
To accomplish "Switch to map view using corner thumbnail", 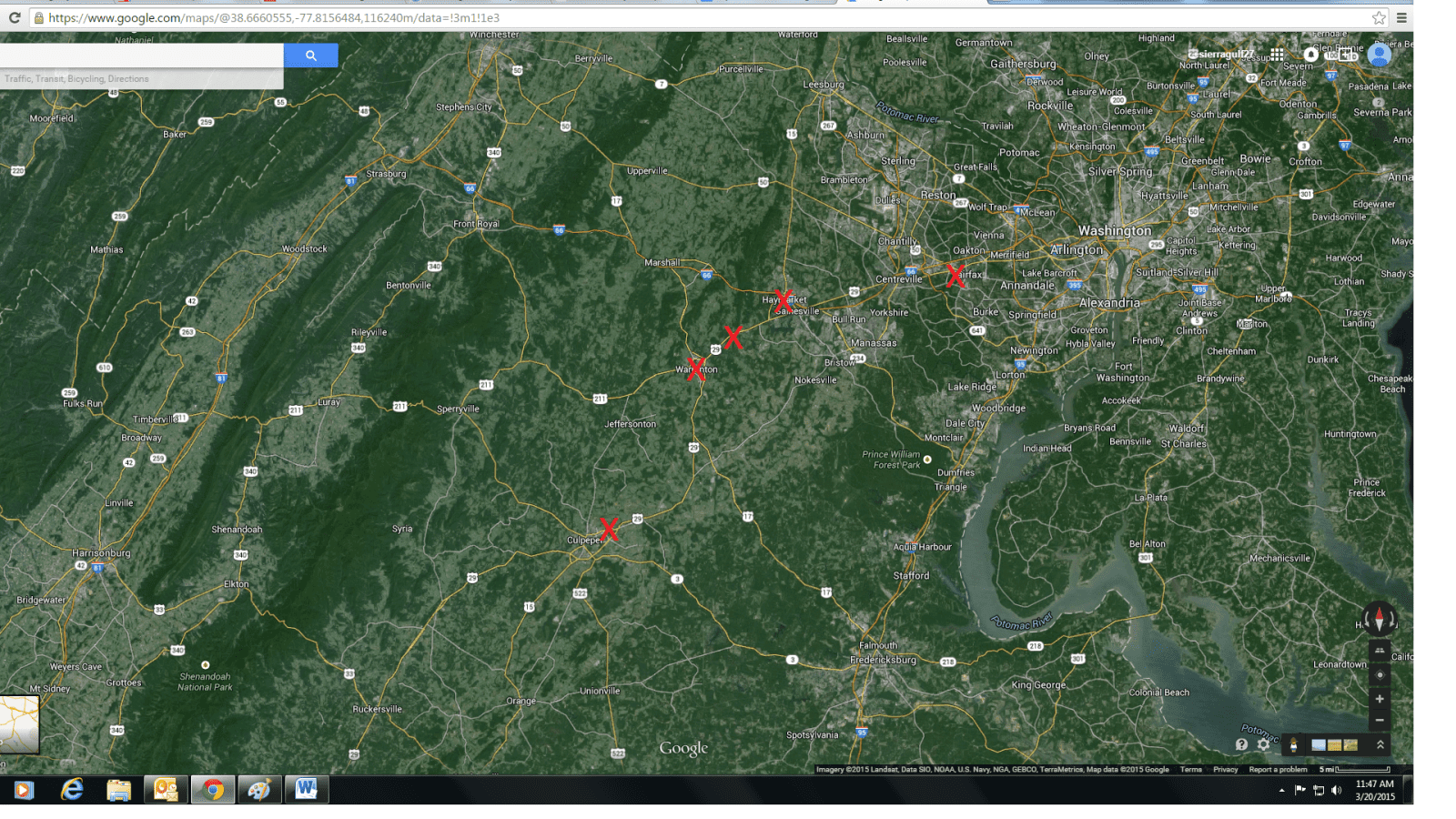I will pos(19,724).
